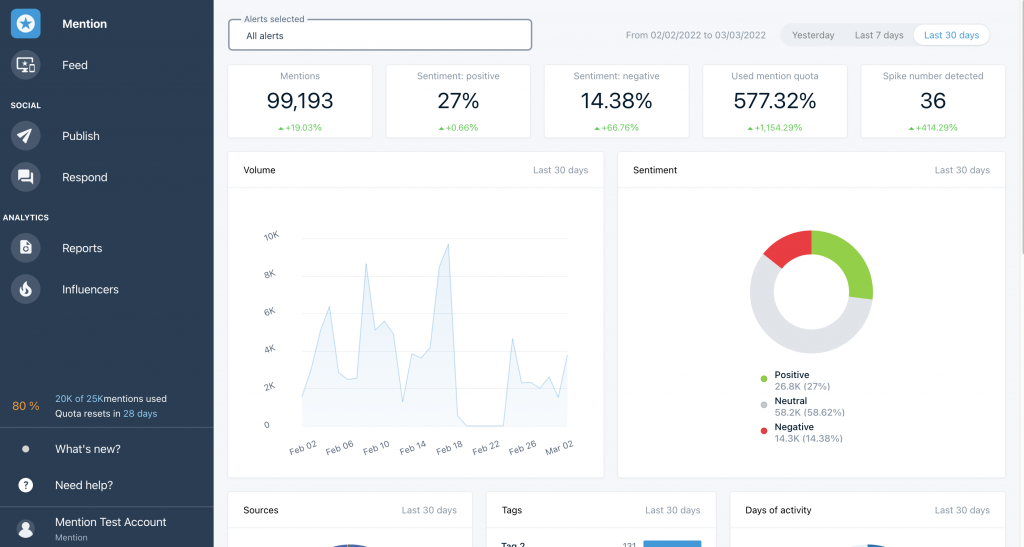Click the Influencers menu label
The width and height of the screenshot is (1024, 547).
click(x=90, y=289)
